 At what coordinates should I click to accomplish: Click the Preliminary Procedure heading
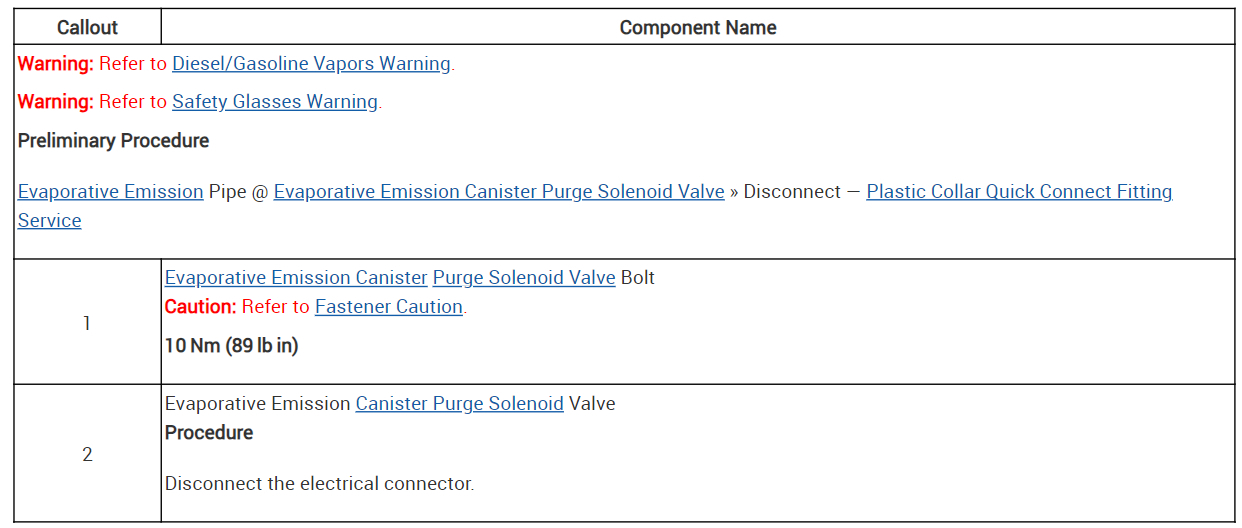click(113, 141)
